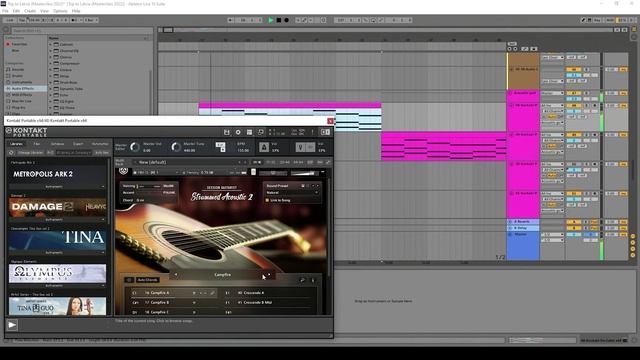Screen dimensions: 640x360
Task: Adjust the Master Tune knob in Kontakt
Action: coord(176,147)
